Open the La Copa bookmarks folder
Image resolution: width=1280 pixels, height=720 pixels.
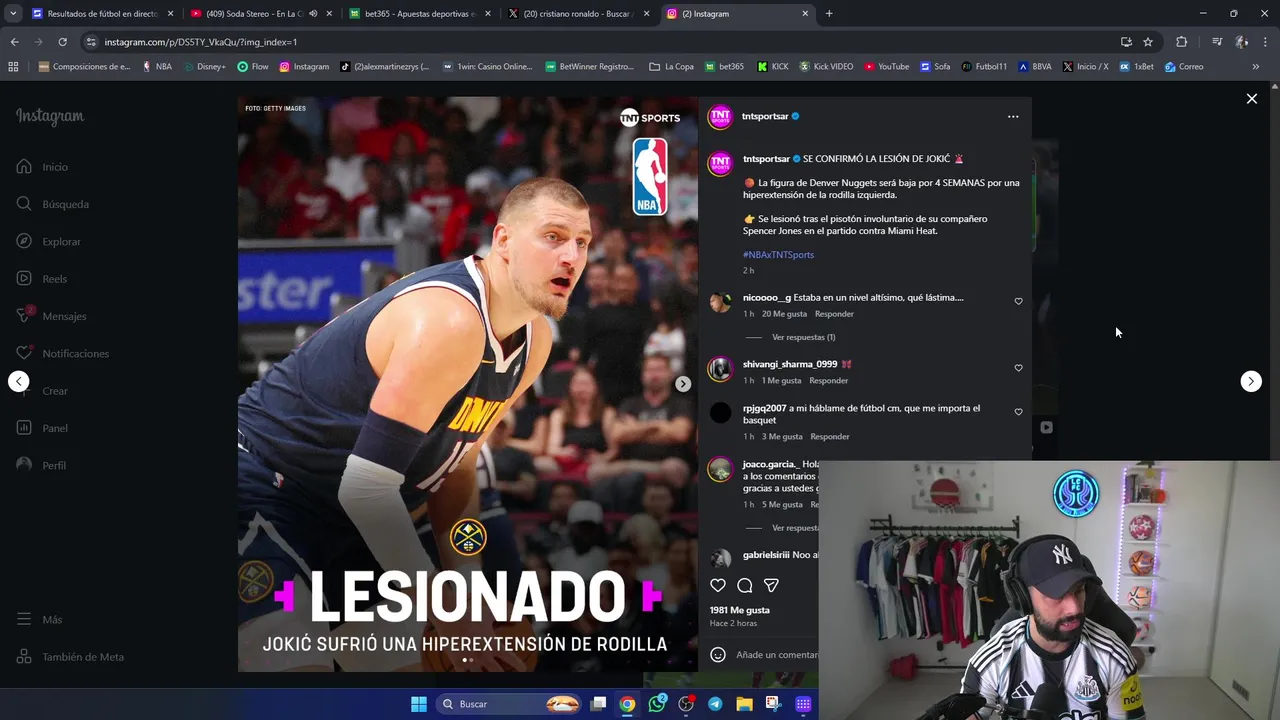pyautogui.click(x=671, y=67)
